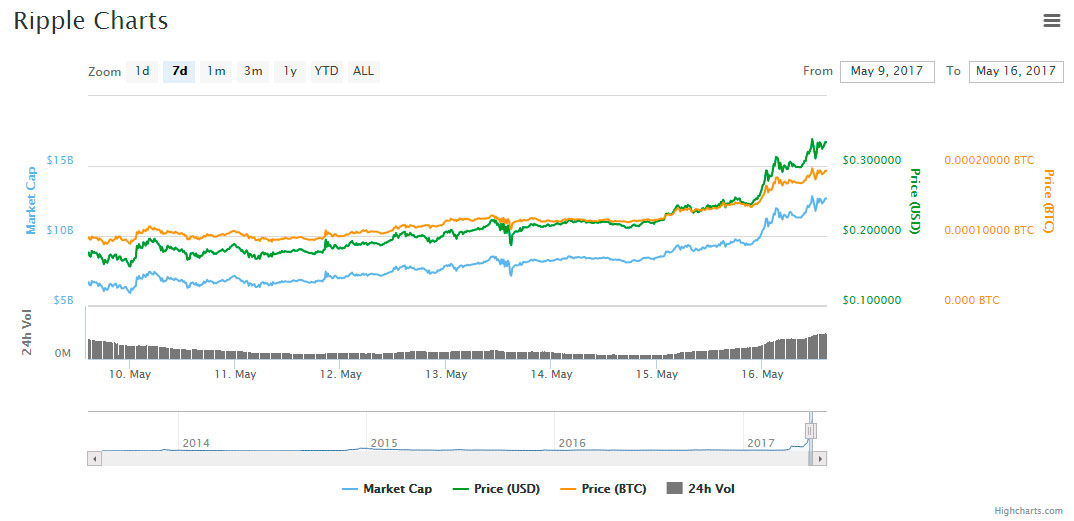This screenshot has width=1074, height=521.
Task: Toggle Price (USD) series in legend
Action: point(497,489)
